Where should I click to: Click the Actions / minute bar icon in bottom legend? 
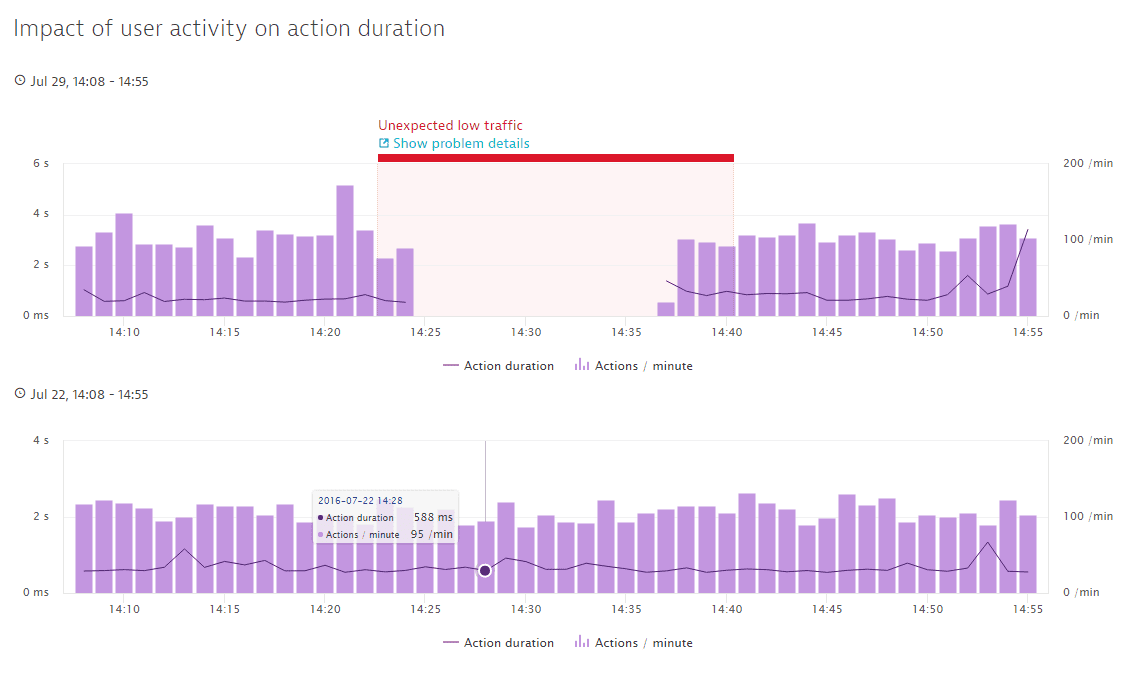coord(581,643)
